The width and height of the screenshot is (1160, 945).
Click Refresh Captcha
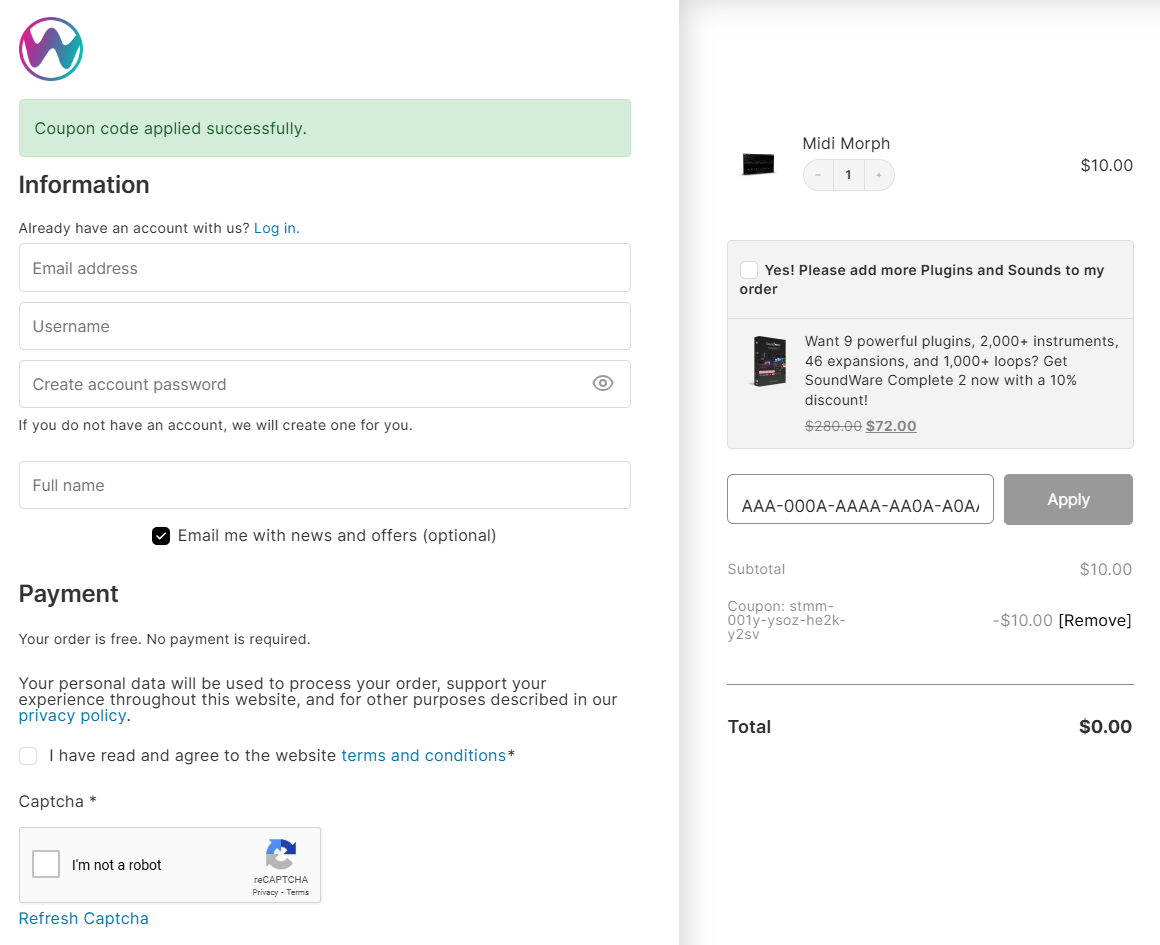click(x=84, y=918)
